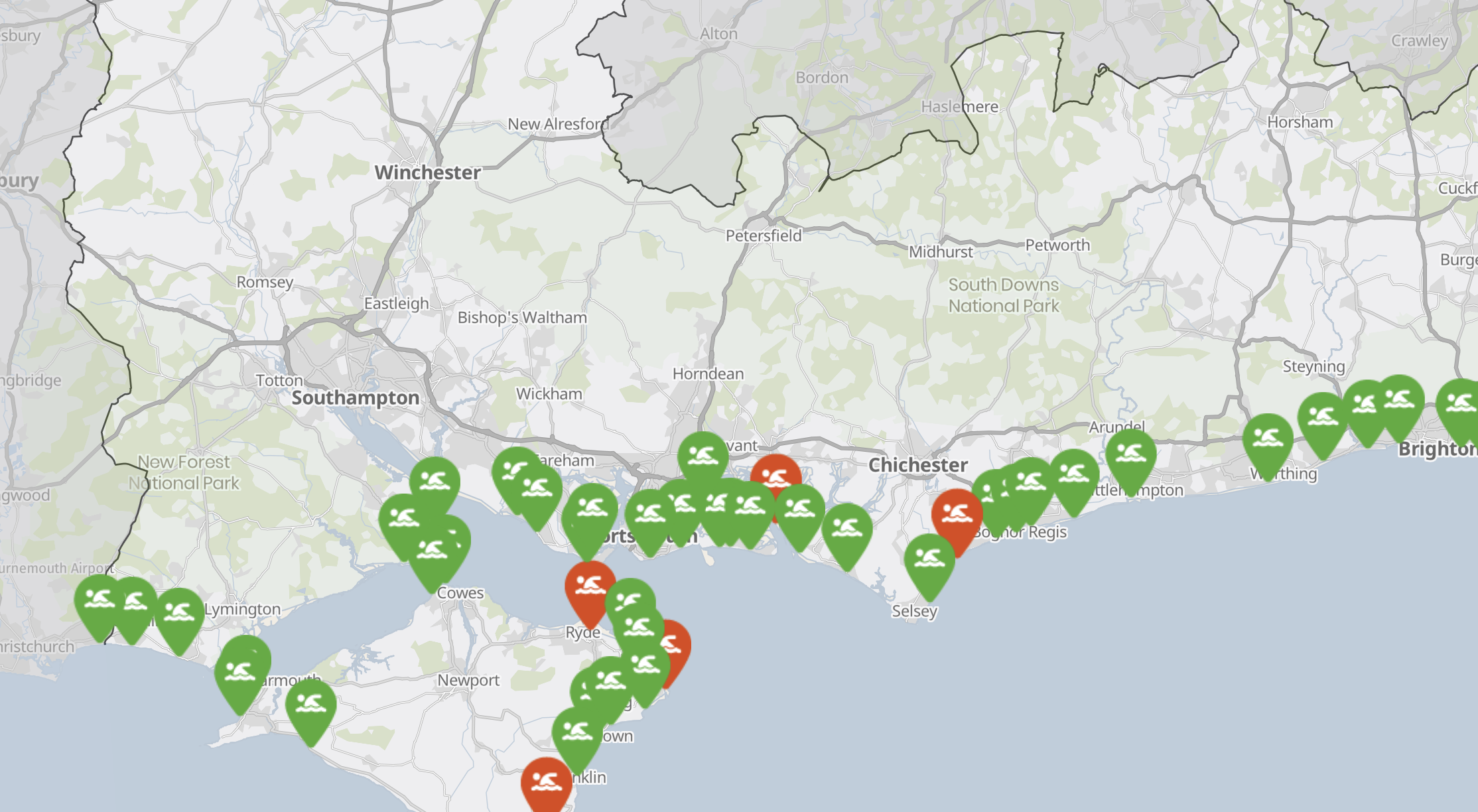Click the green marker left of Sandown label
Screen dimensions: 1478x812
(577, 733)
